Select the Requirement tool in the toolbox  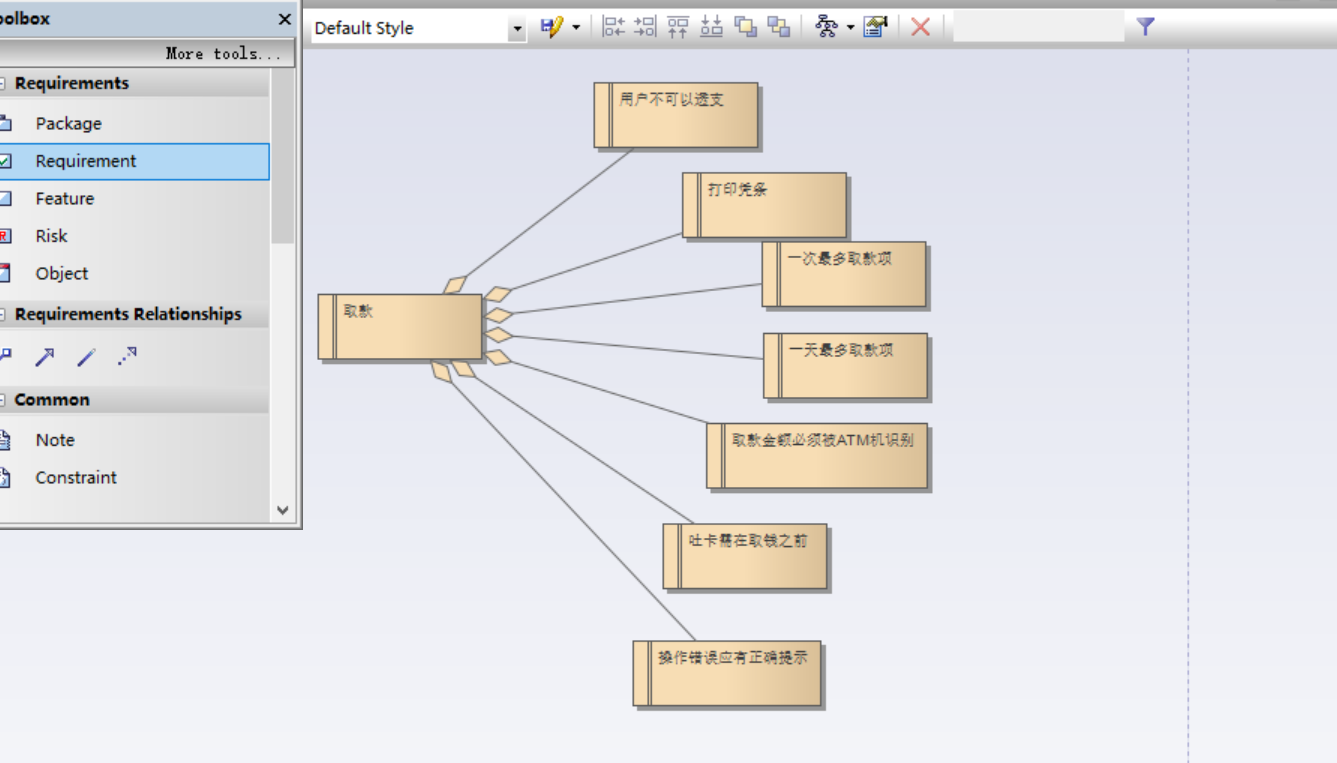pyautogui.click(x=134, y=161)
